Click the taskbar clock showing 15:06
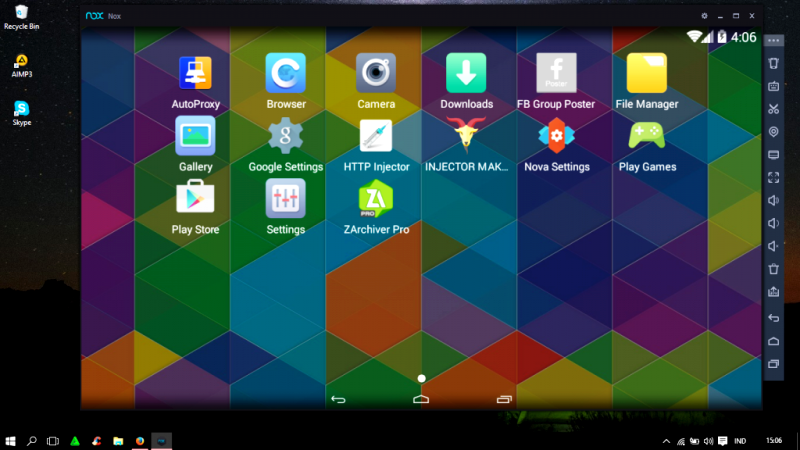This screenshot has height=450, width=800. click(x=773, y=440)
